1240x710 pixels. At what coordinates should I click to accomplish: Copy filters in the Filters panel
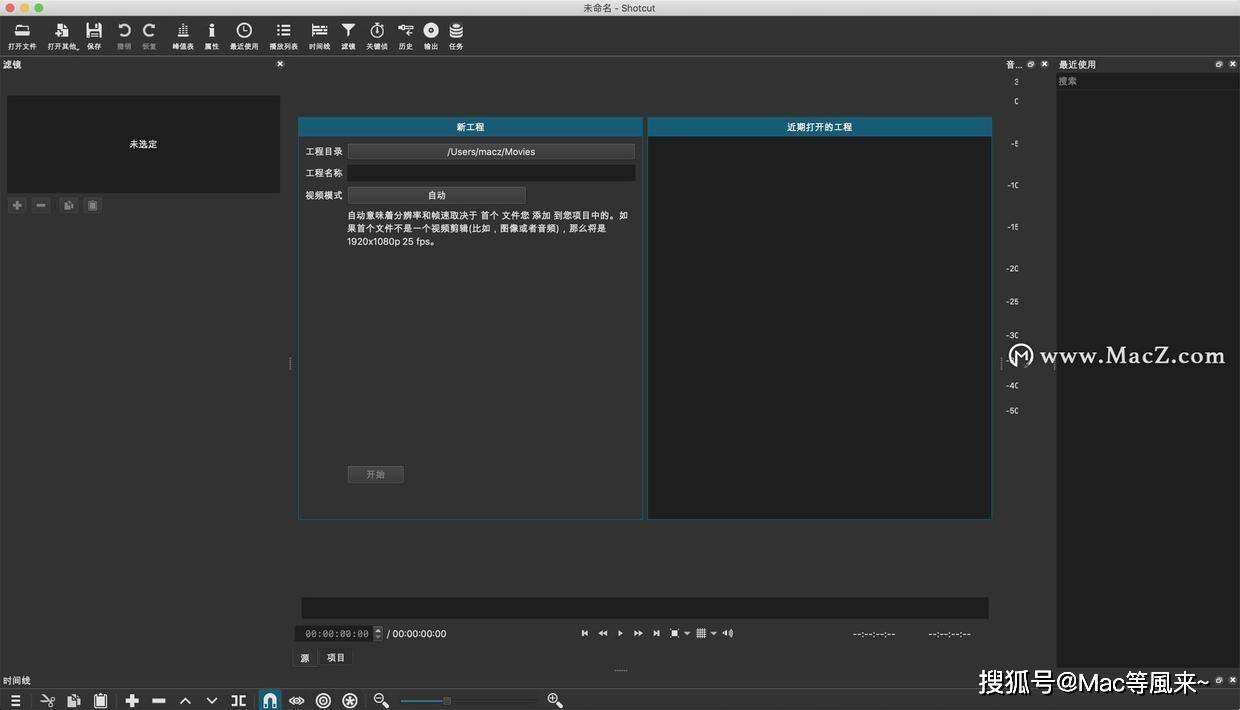tap(68, 205)
